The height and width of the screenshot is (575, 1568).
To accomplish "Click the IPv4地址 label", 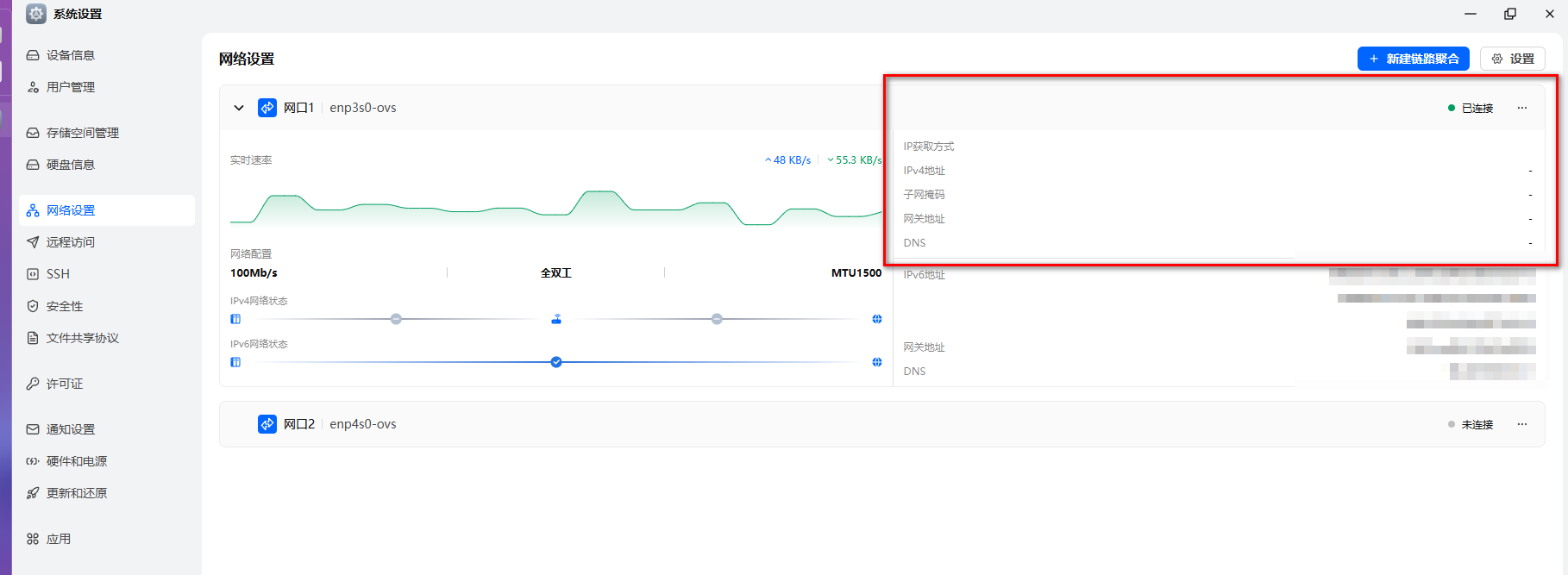I will 925,171.
